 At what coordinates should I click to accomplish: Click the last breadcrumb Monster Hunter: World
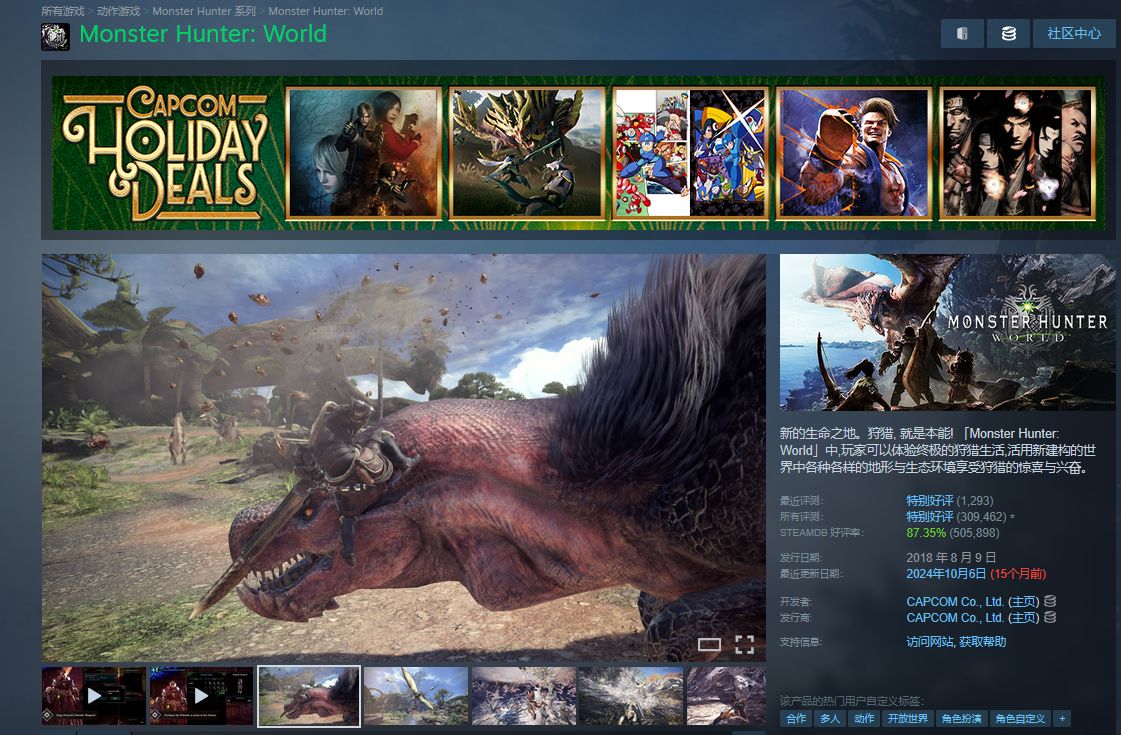(x=325, y=11)
